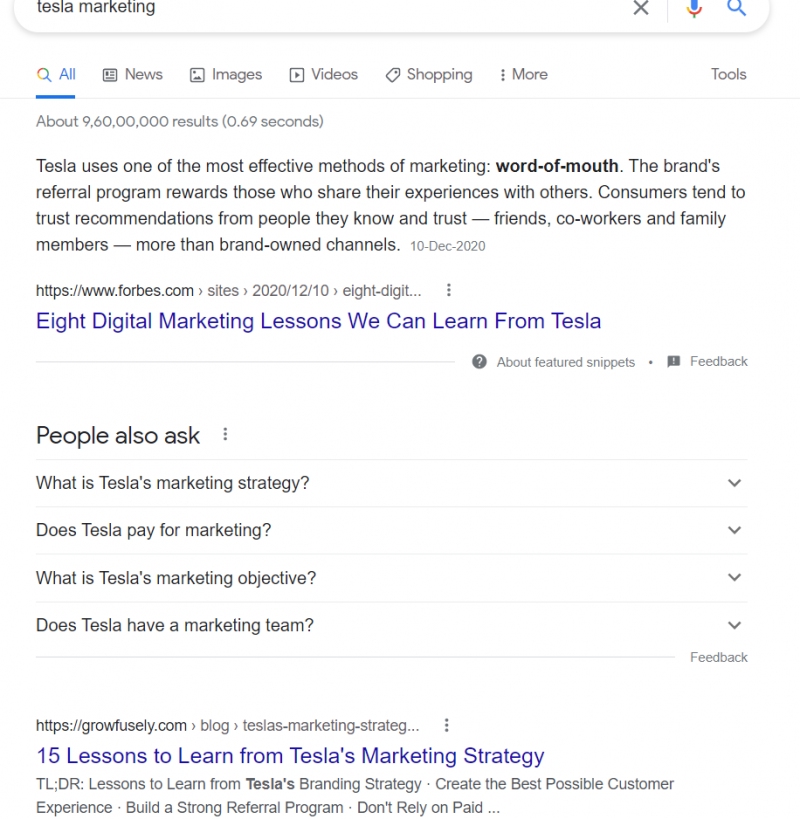Screen dimensions: 800x819
Task: Click the question mark icon near About featured snippets
Action: (x=479, y=362)
